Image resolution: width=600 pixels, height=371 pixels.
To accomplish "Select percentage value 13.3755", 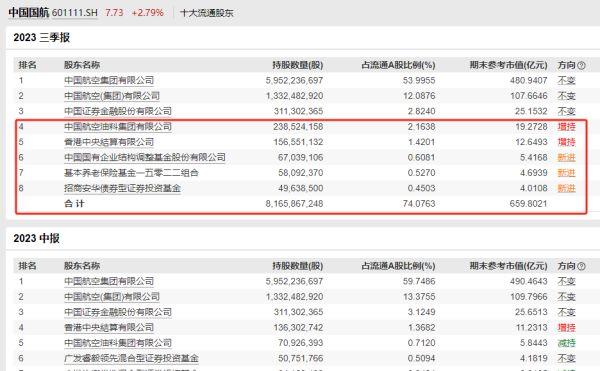I will (419, 297).
